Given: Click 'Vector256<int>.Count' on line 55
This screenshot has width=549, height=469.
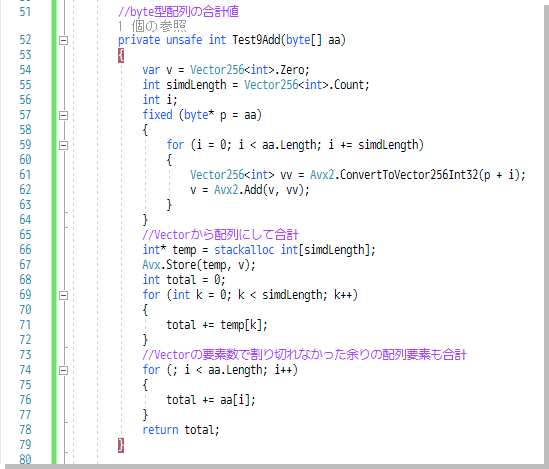Looking at the screenshot, I should [x=305, y=85].
